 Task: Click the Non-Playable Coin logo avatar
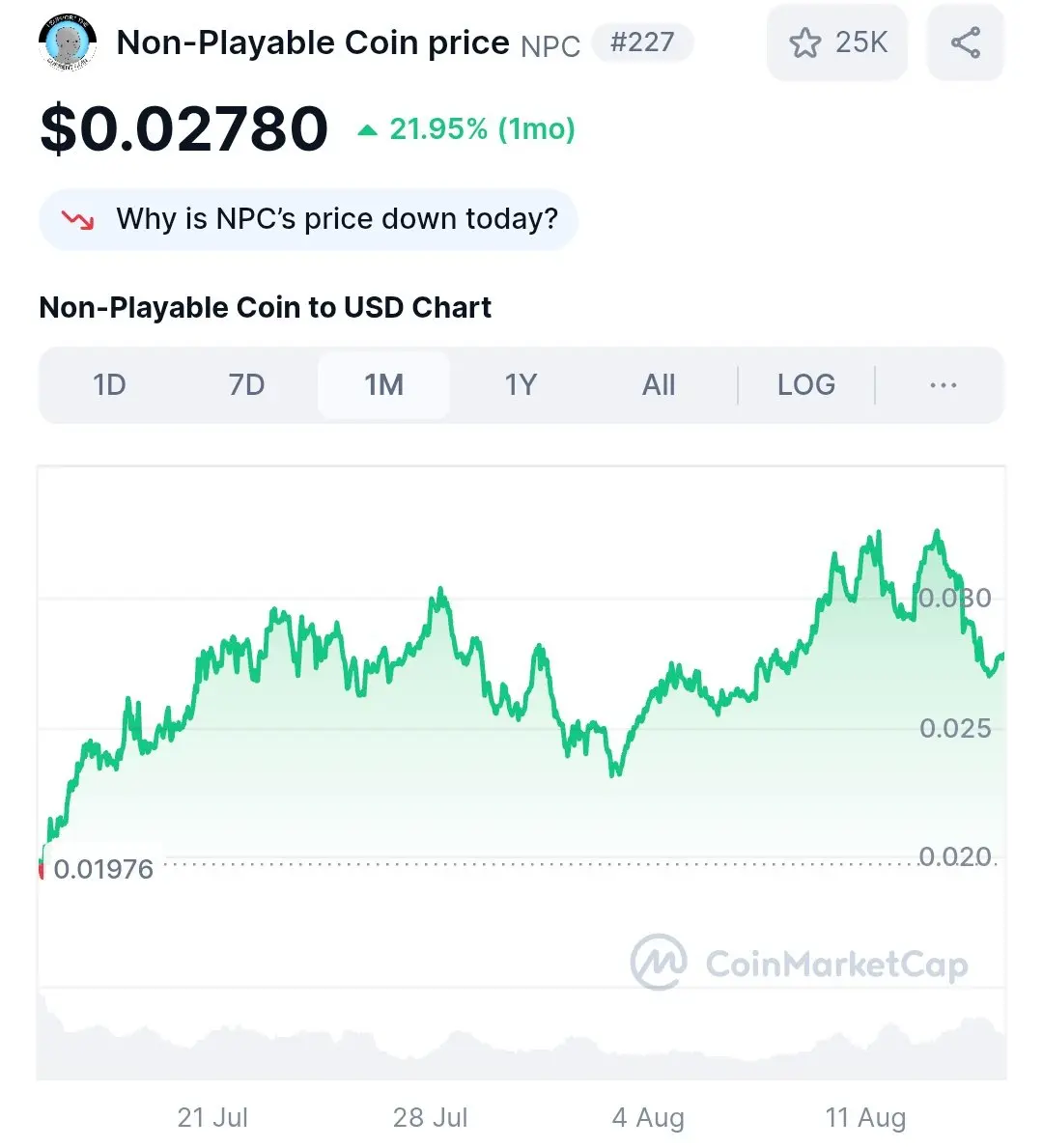click(x=68, y=42)
